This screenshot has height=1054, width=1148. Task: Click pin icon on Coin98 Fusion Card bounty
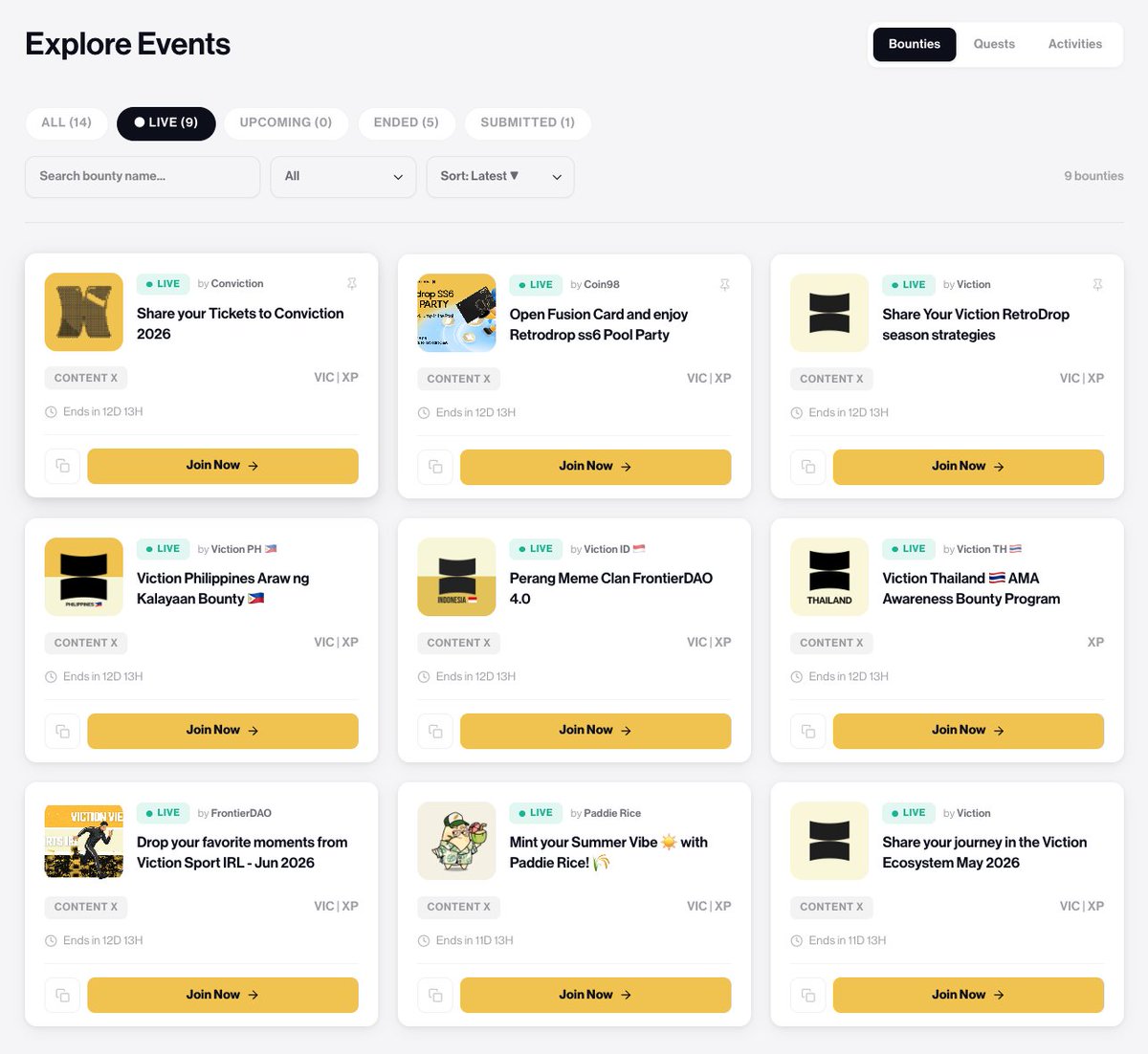(x=724, y=285)
